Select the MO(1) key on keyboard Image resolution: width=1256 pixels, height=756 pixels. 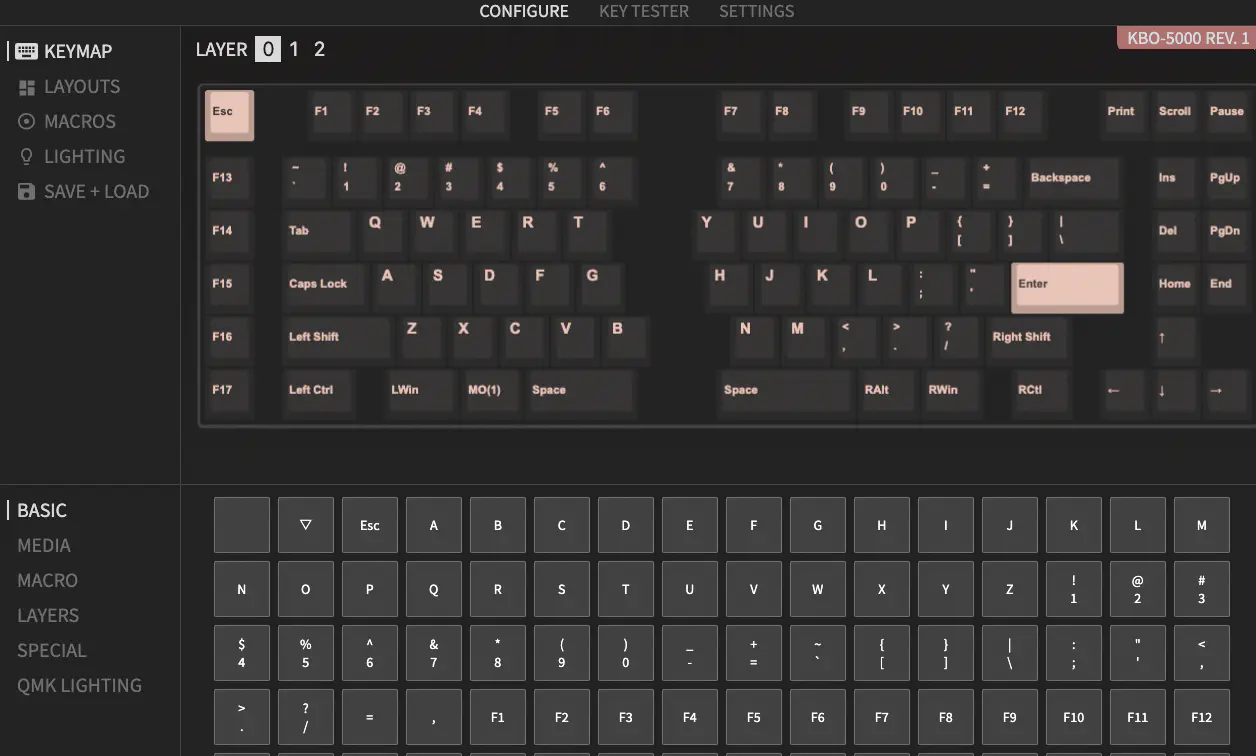click(x=490, y=391)
